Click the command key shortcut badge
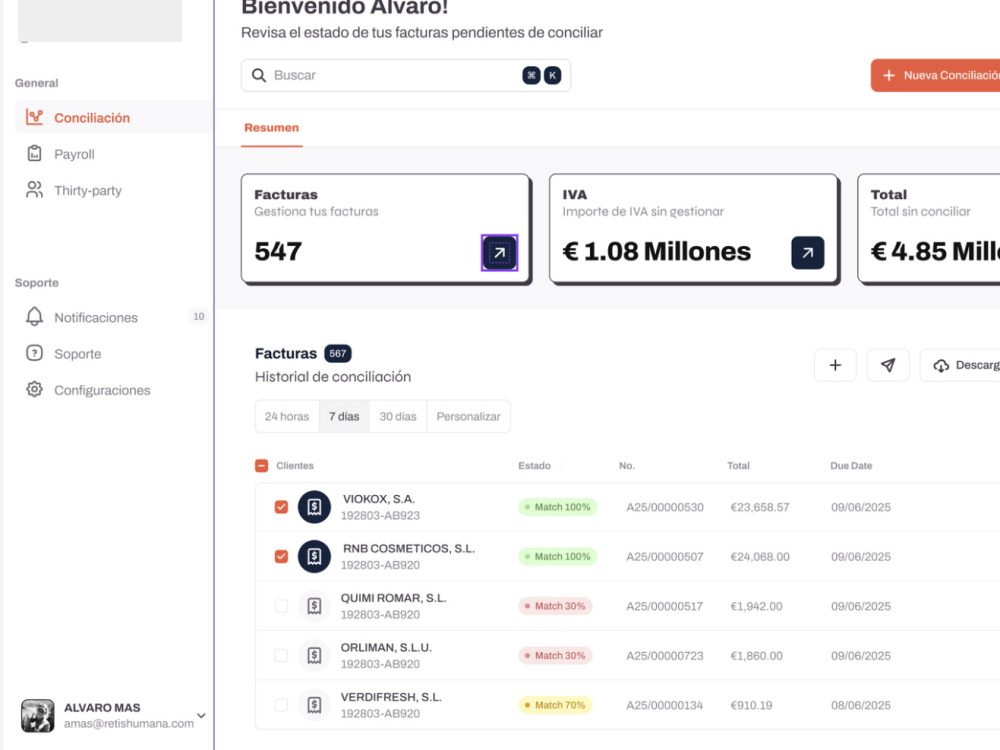This screenshot has width=1000, height=750. click(x=531, y=75)
